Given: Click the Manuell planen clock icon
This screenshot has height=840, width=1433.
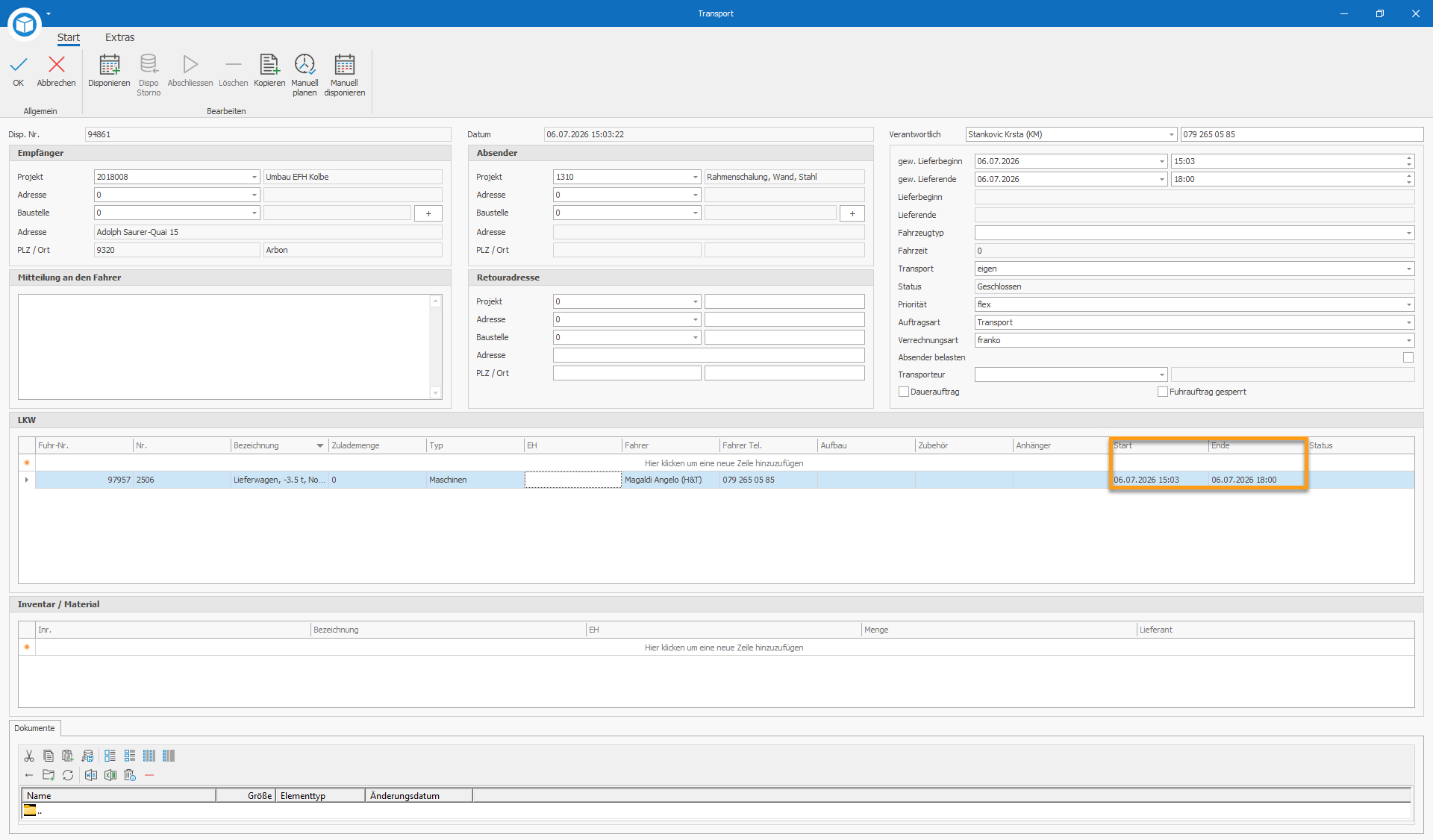Looking at the screenshot, I should point(305,64).
